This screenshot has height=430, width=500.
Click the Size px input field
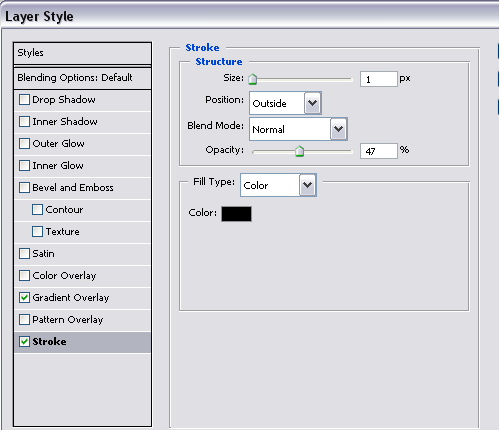pos(379,79)
